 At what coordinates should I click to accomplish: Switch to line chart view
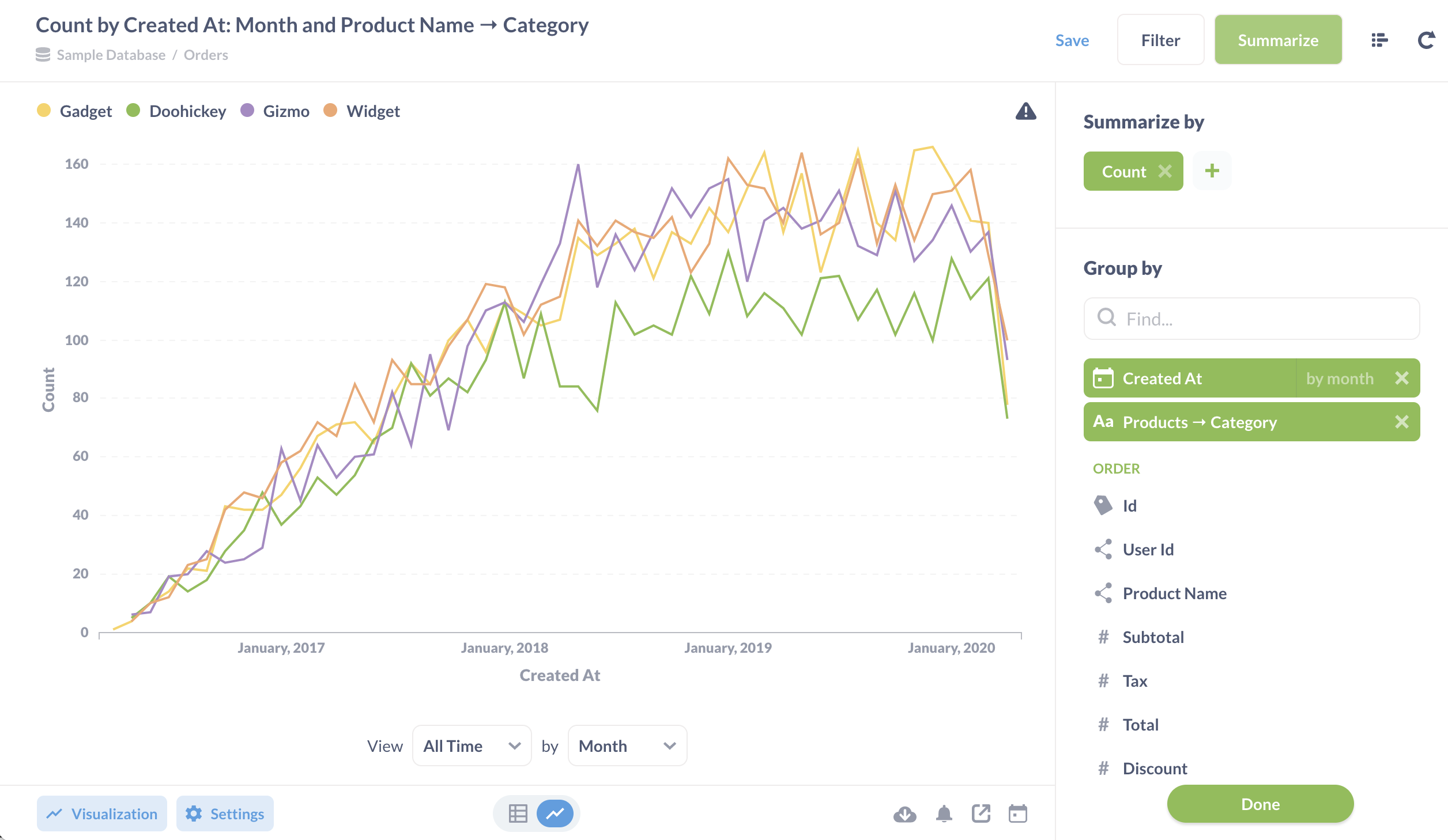coord(555,813)
